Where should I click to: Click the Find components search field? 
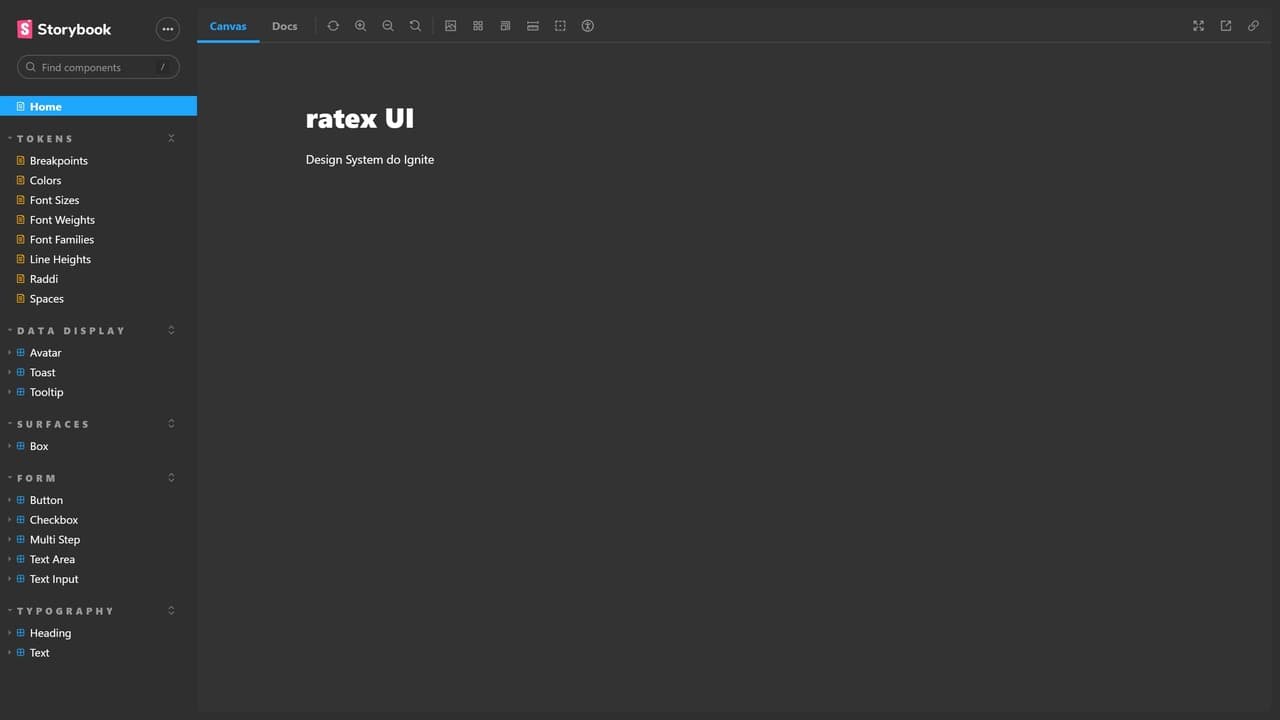coord(98,67)
